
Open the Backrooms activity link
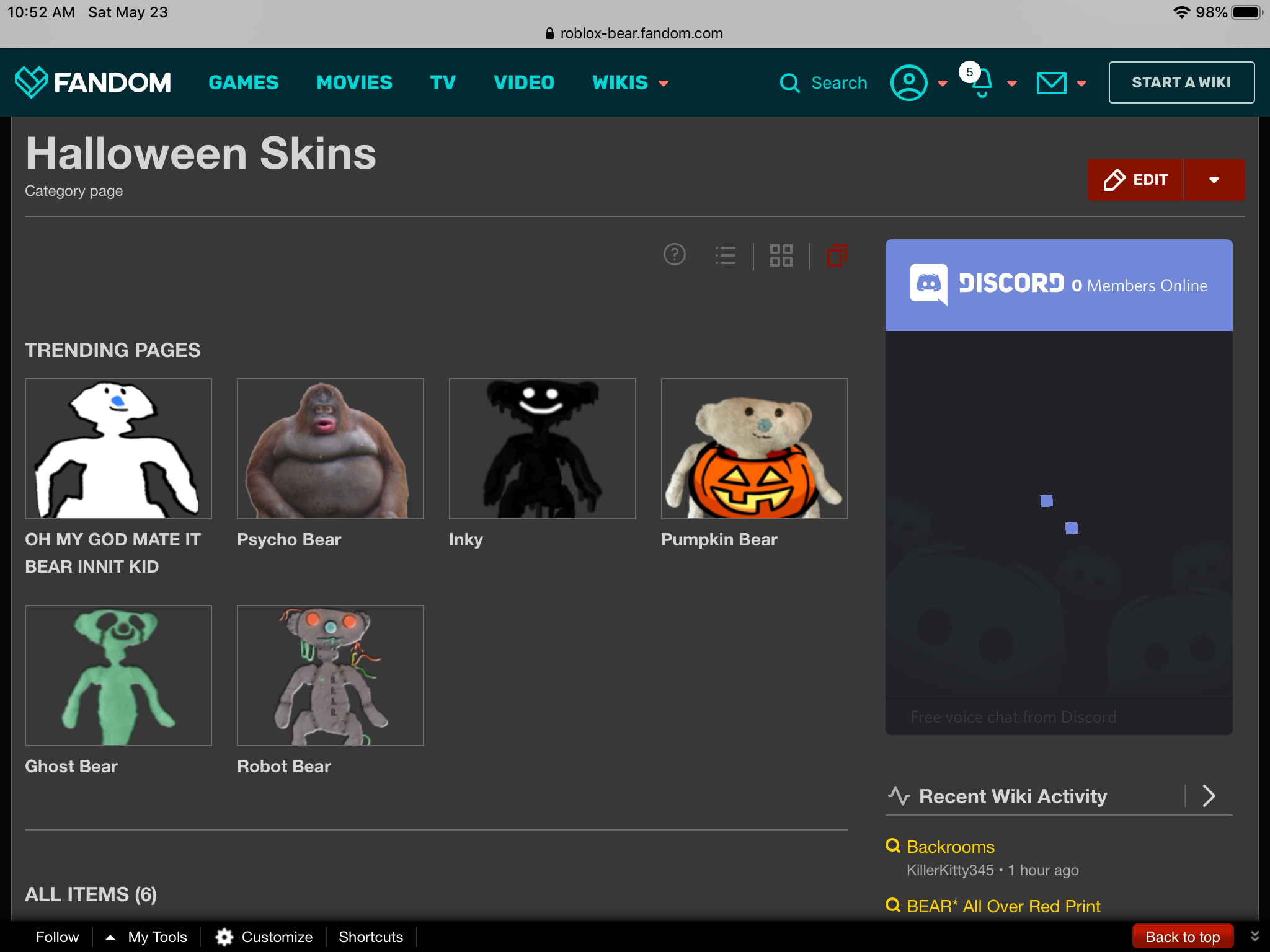950,847
